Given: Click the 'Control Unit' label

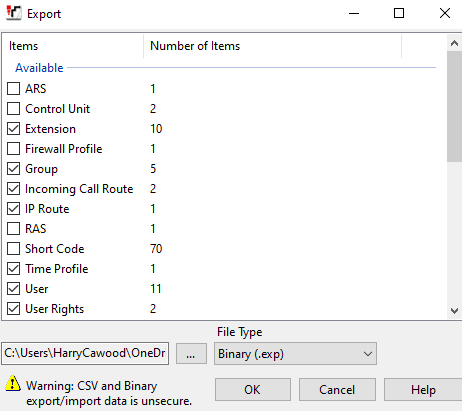Looking at the screenshot, I should [58, 109].
